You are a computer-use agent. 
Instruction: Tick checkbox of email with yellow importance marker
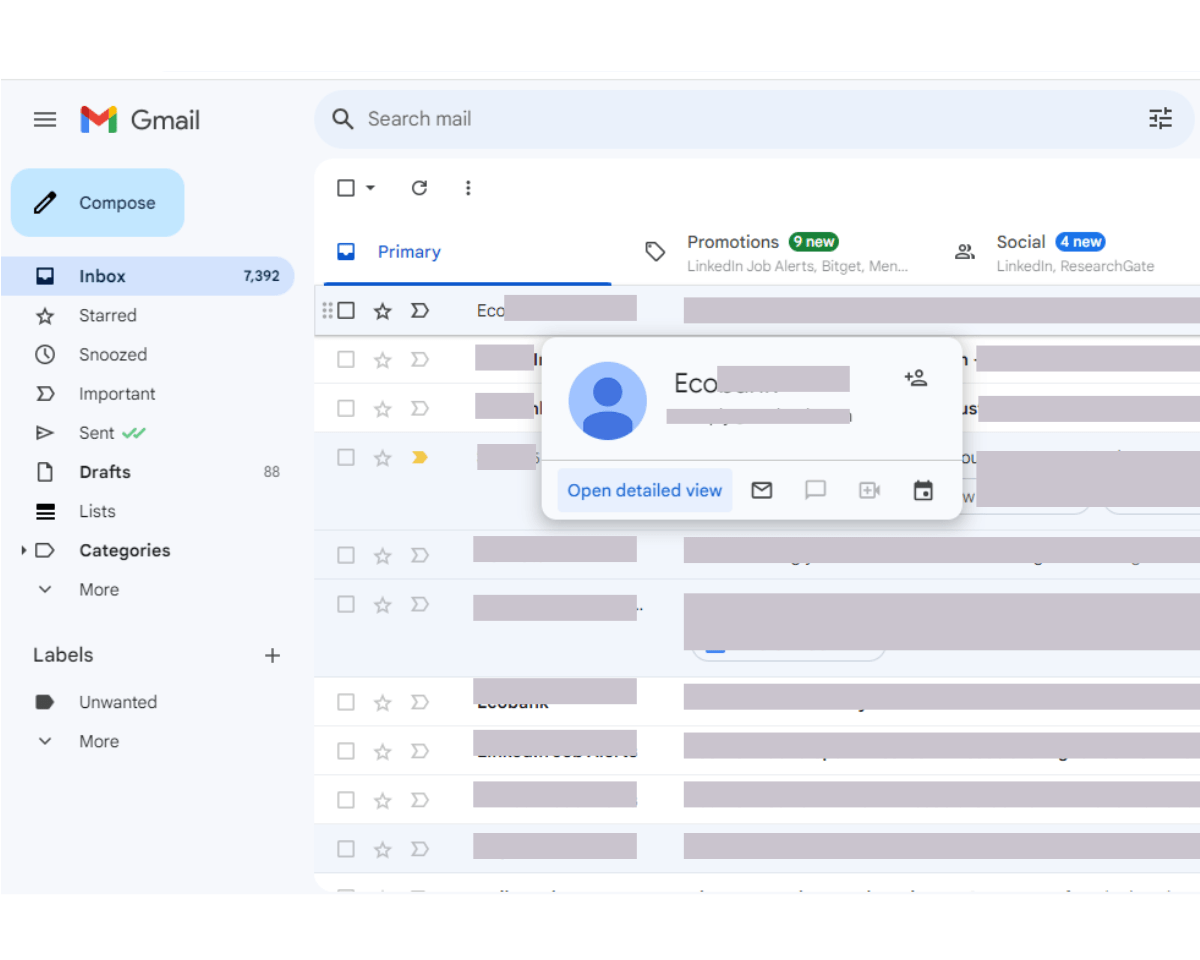click(346, 457)
